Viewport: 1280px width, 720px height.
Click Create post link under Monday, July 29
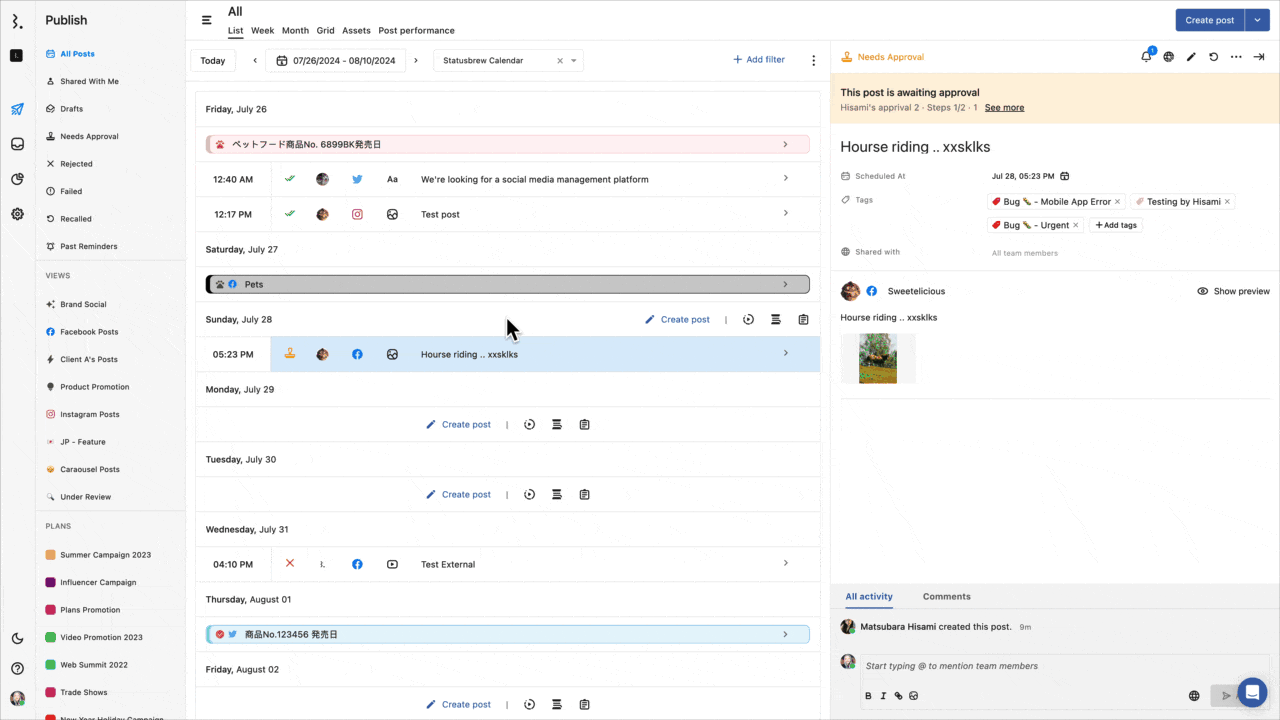click(x=459, y=425)
